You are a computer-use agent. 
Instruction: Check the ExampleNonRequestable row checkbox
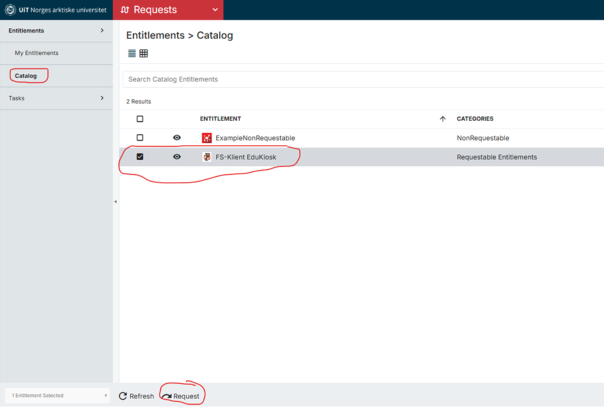pyautogui.click(x=140, y=138)
